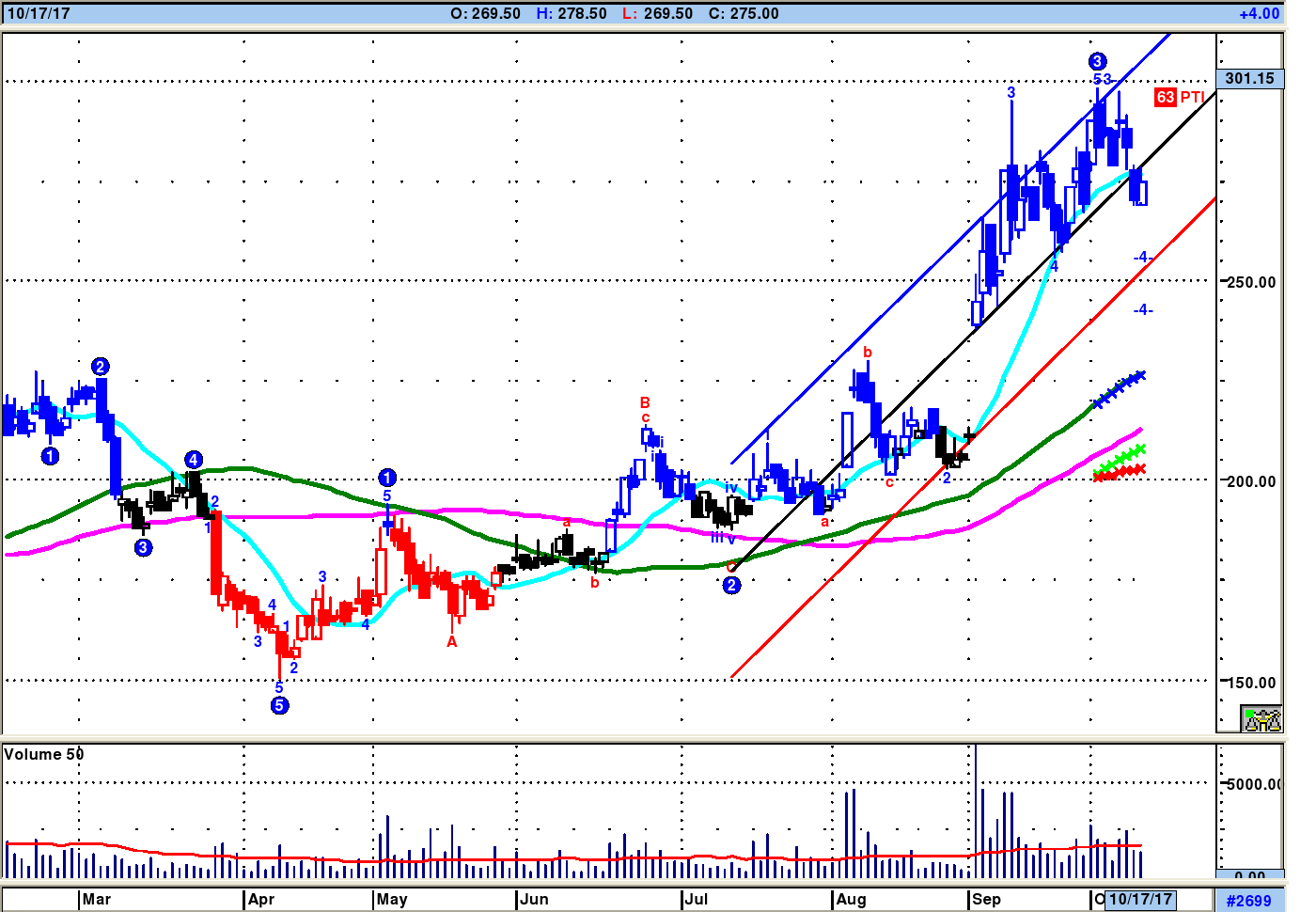Click the red B wave label in late June
This screenshot has height=912, width=1316.
click(x=645, y=402)
